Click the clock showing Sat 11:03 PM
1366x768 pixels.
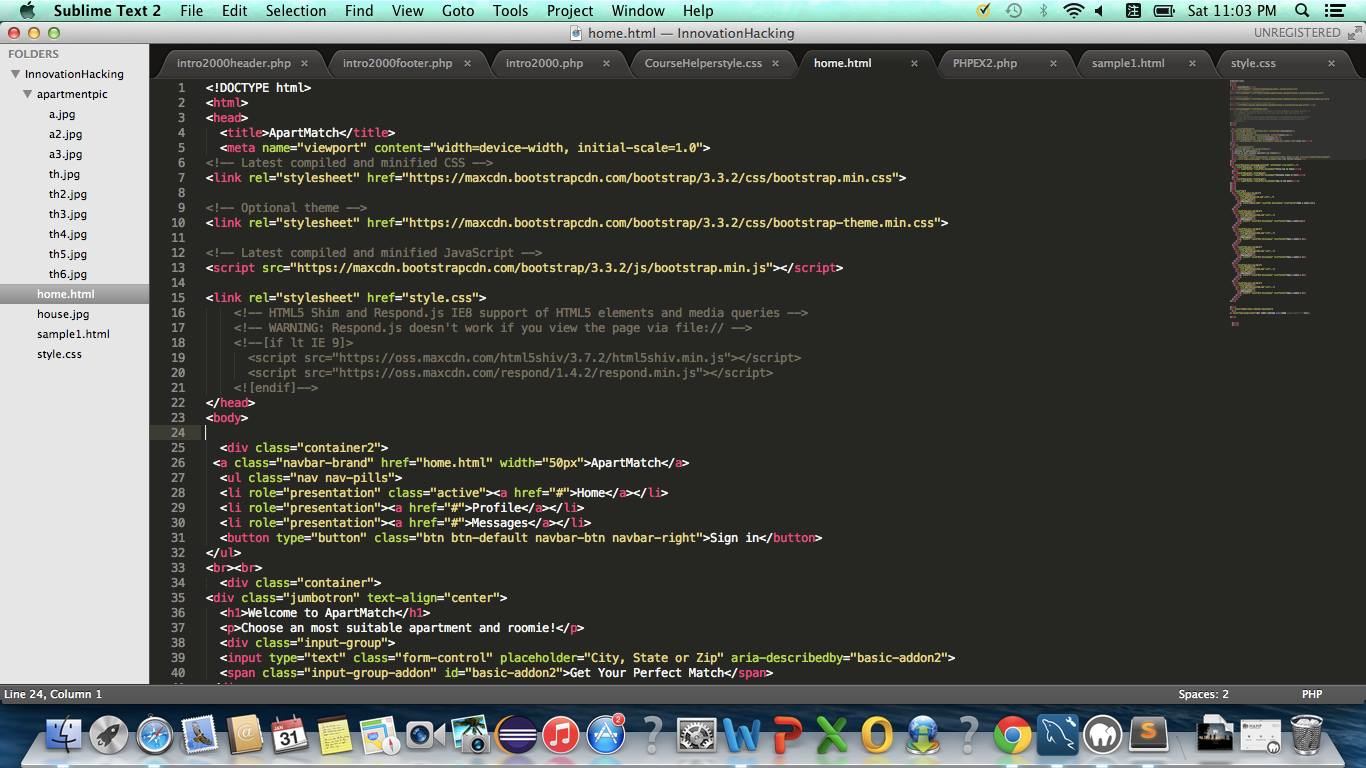tap(1232, 11)
